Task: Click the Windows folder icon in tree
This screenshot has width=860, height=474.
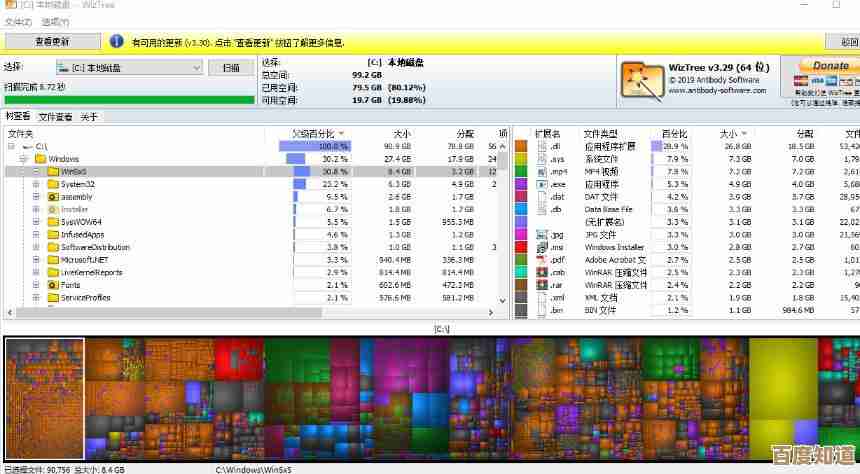Action: point(40,159)
